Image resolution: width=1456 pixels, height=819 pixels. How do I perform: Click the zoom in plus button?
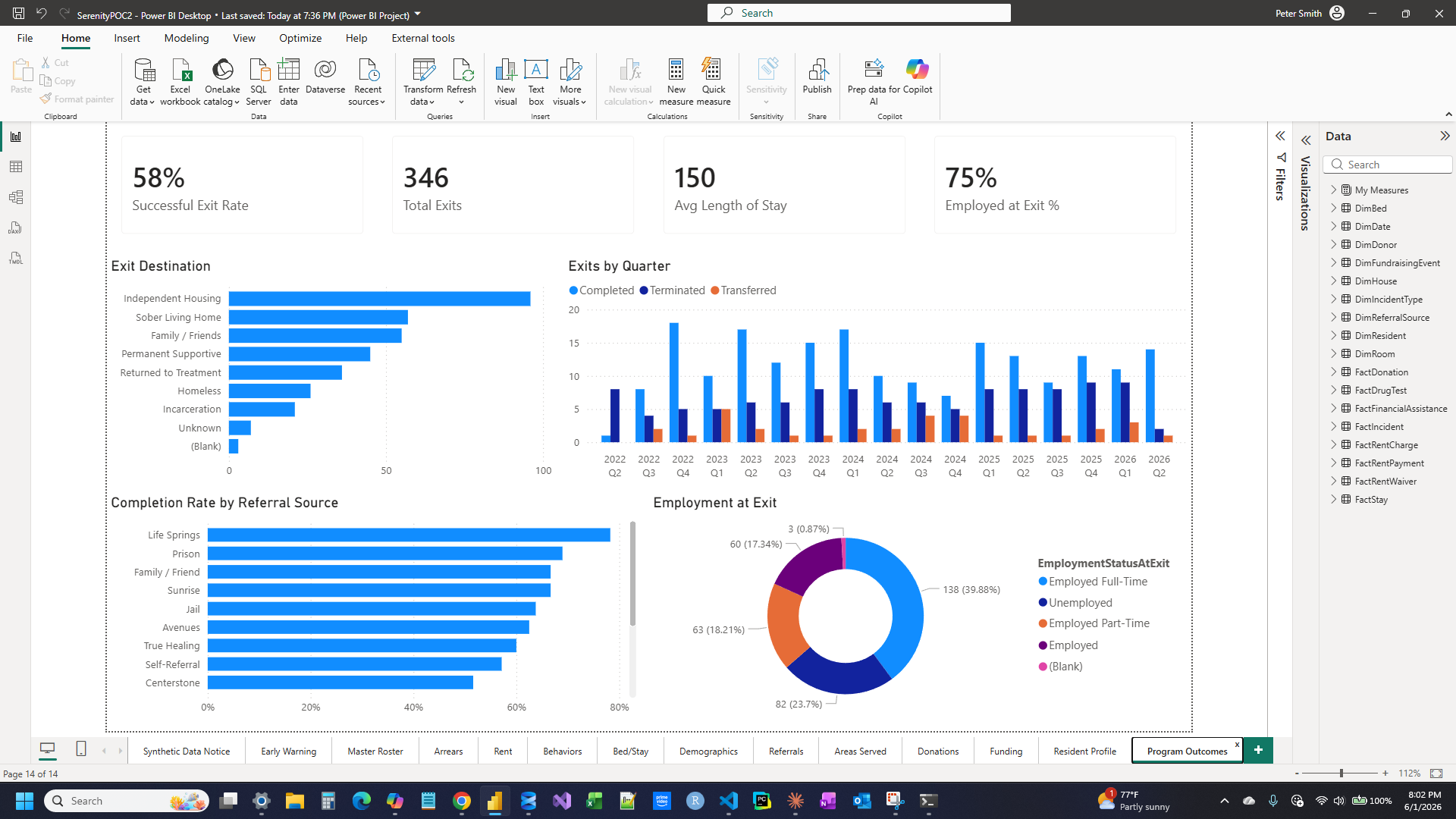coord(1385,773)
